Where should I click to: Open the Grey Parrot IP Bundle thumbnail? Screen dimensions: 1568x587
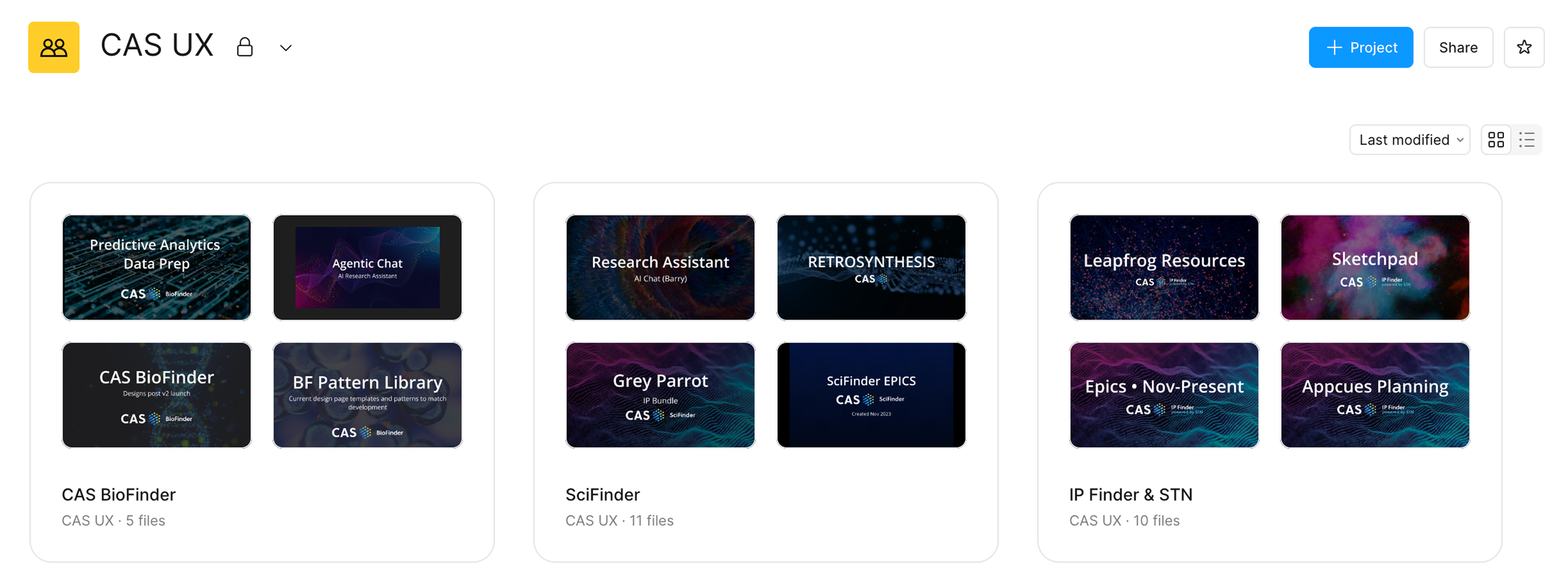tap(660, 394)
